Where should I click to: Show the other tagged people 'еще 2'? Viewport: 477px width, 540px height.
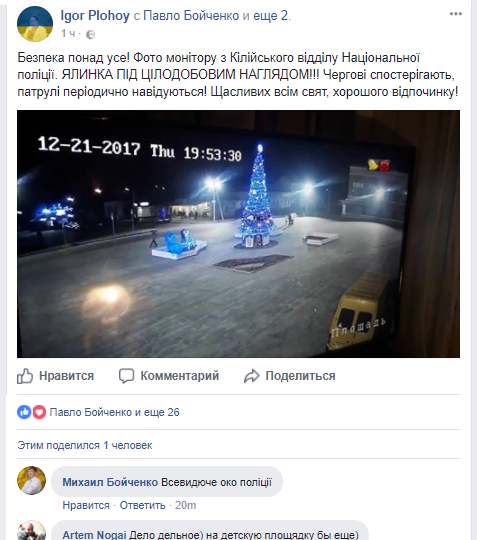pyautogui.click(x=271, y=15)
